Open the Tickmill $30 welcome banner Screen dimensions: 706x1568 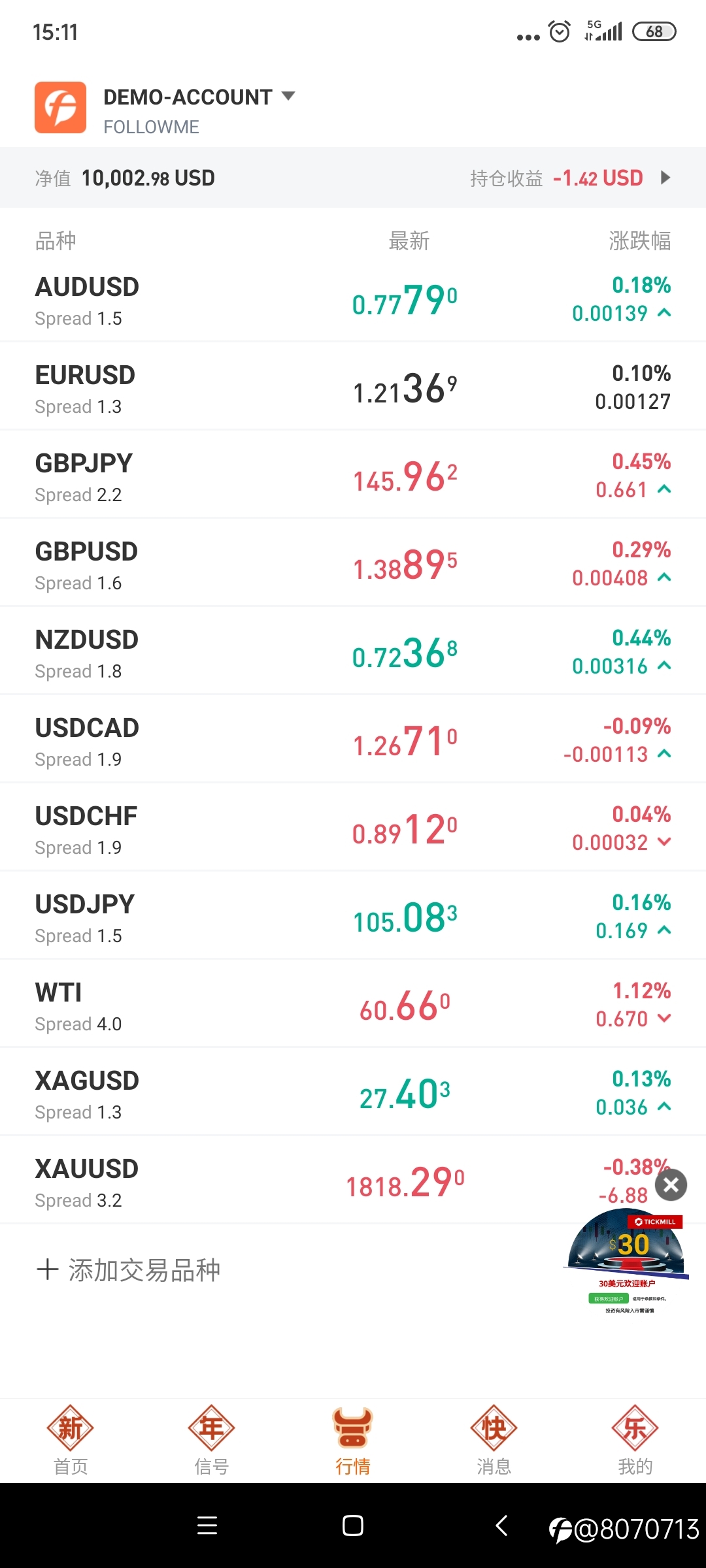[626, 1261]
